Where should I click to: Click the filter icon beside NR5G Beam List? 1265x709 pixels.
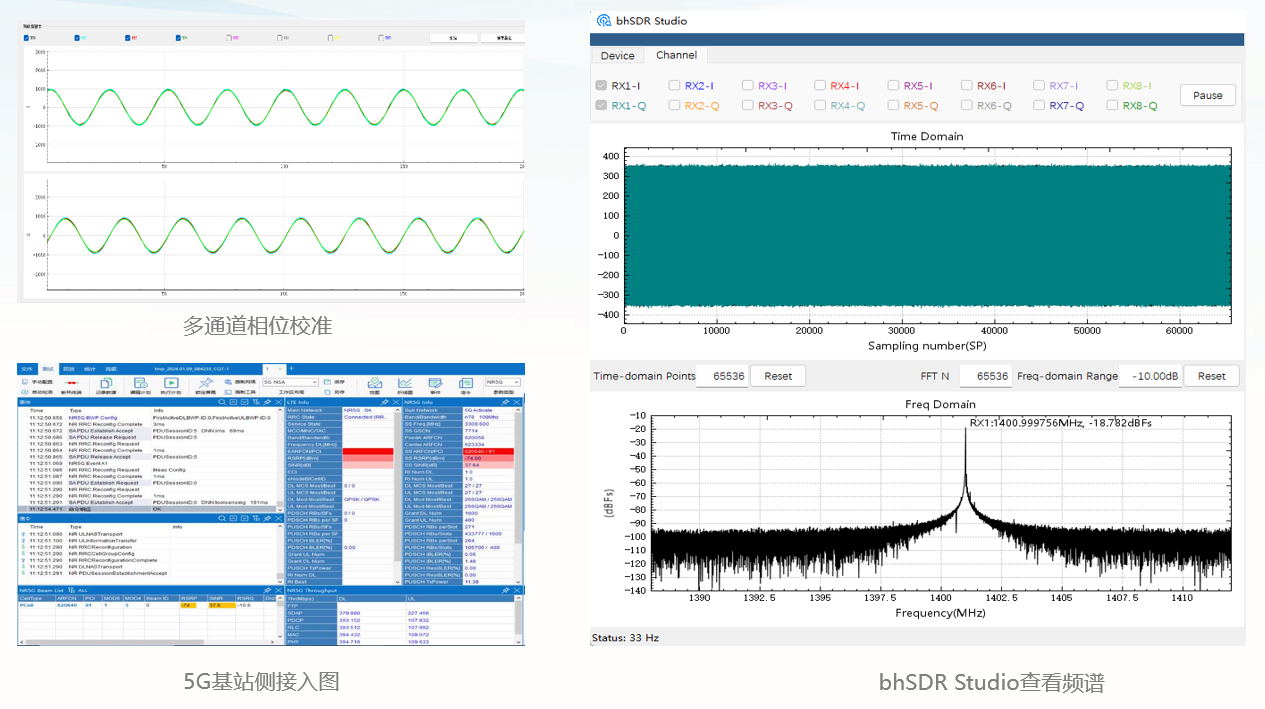click(71, 590)
